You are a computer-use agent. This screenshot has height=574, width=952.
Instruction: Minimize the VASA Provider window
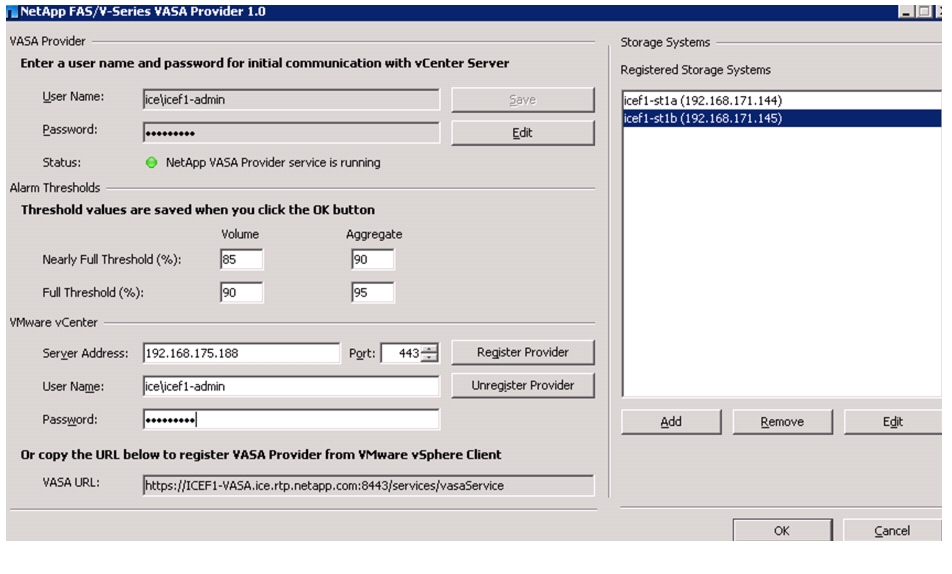point(906,12)
